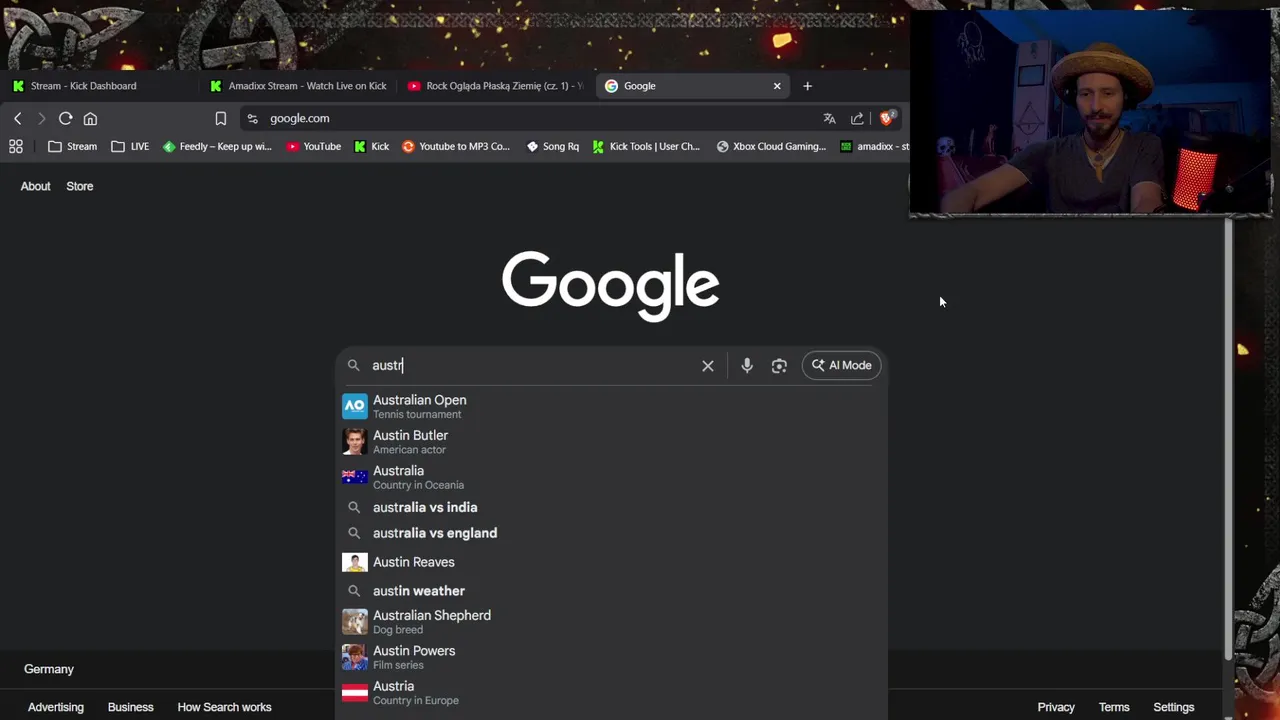1280x720 pixels.
Task: Click the page vertical scrollbar
Action: (1229, 440)
